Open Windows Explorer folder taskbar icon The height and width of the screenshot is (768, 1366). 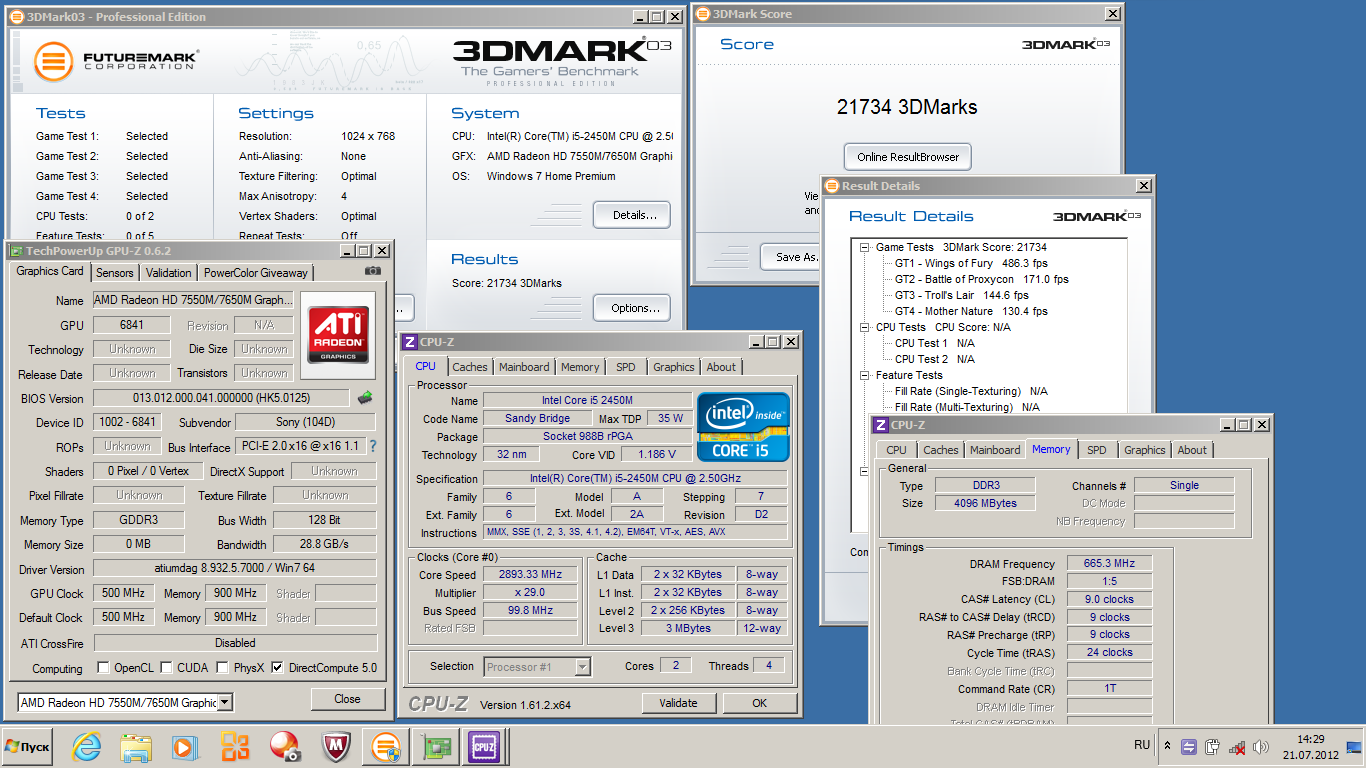point(135,746)
